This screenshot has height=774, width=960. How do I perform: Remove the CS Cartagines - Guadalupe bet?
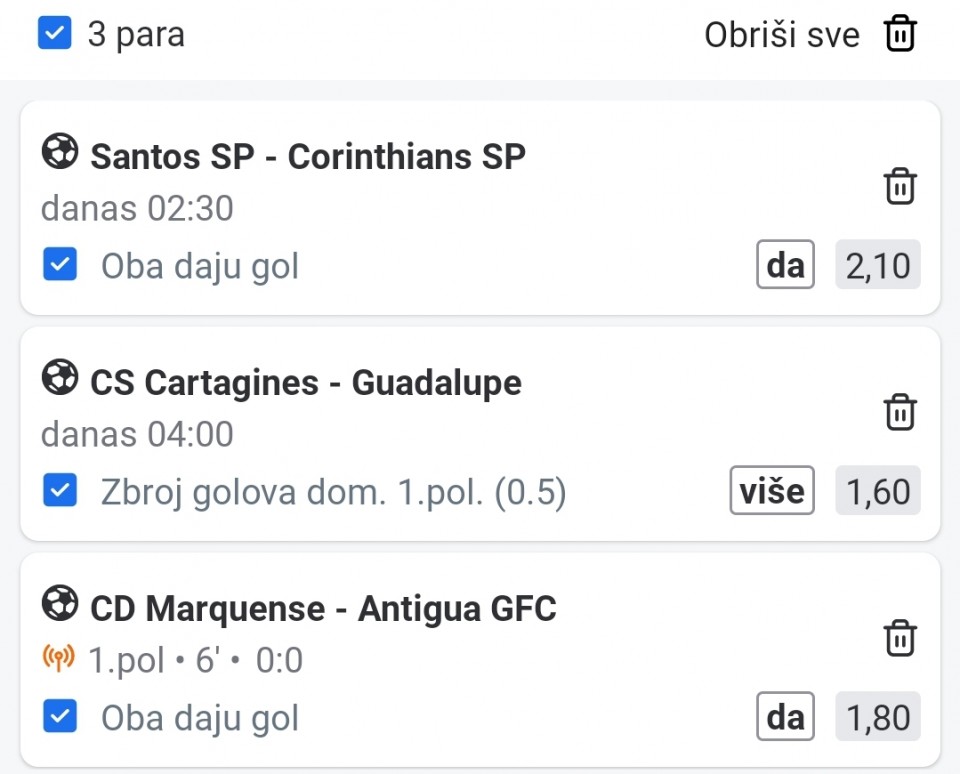[900, 412]
